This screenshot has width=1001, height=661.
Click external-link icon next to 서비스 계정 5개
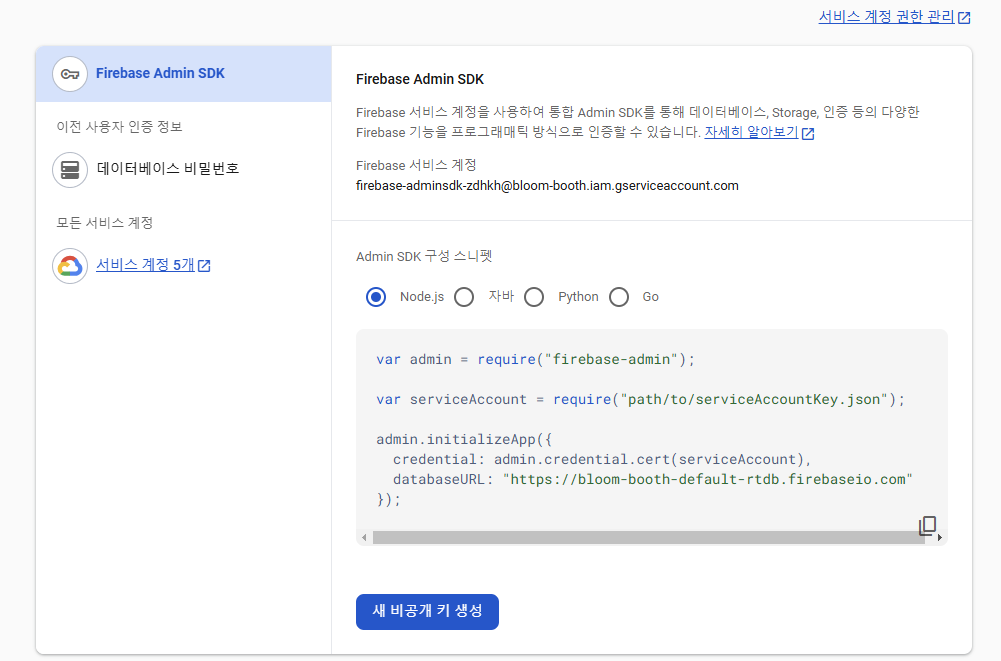tap(204, 266)
